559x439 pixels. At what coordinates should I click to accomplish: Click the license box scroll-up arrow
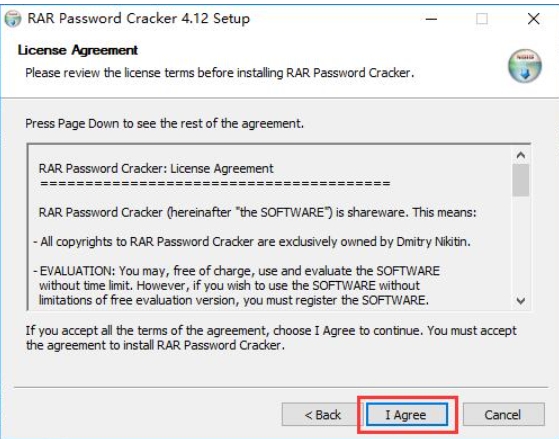coord(521,155)
